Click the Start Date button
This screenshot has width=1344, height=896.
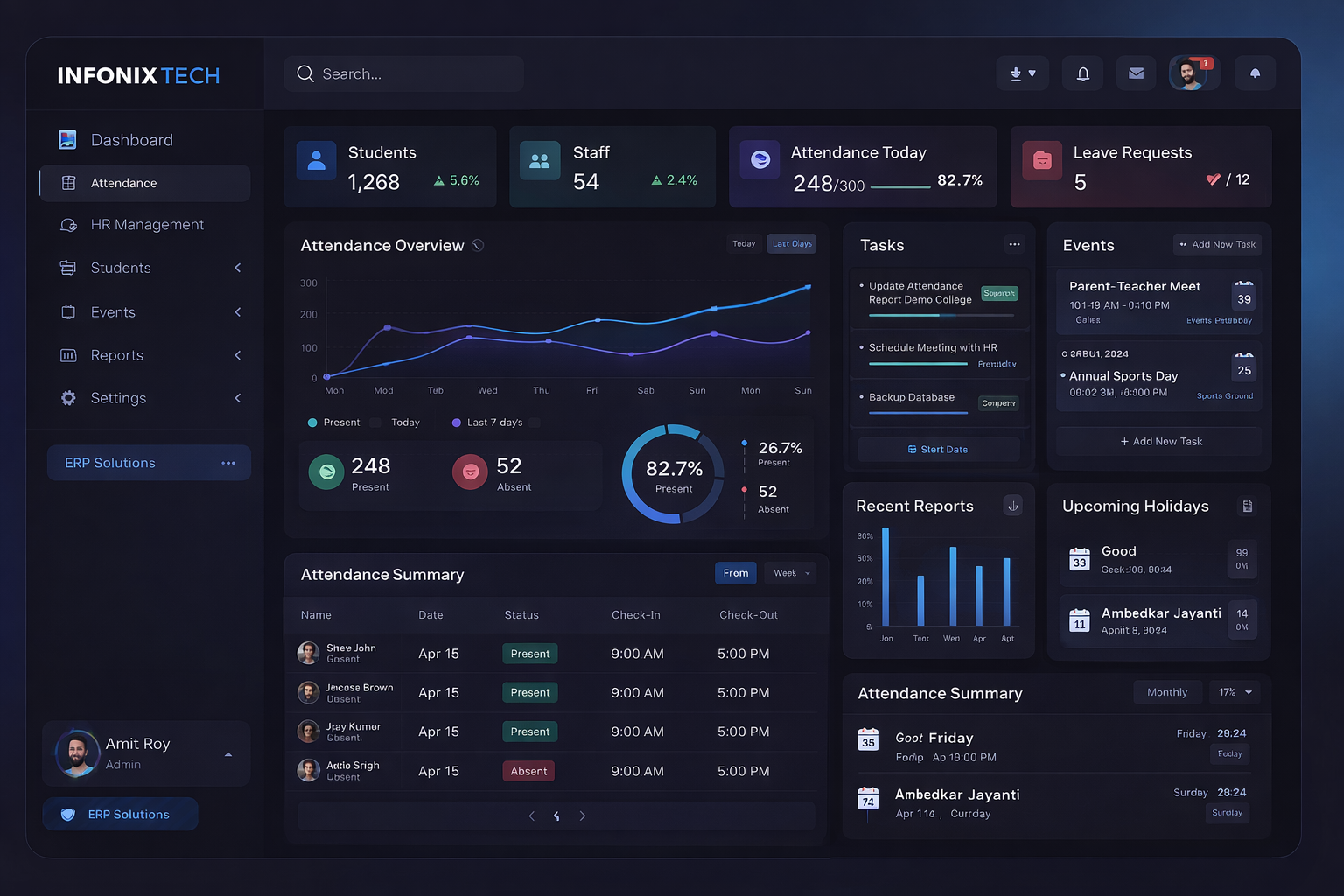tap(938, 449)
